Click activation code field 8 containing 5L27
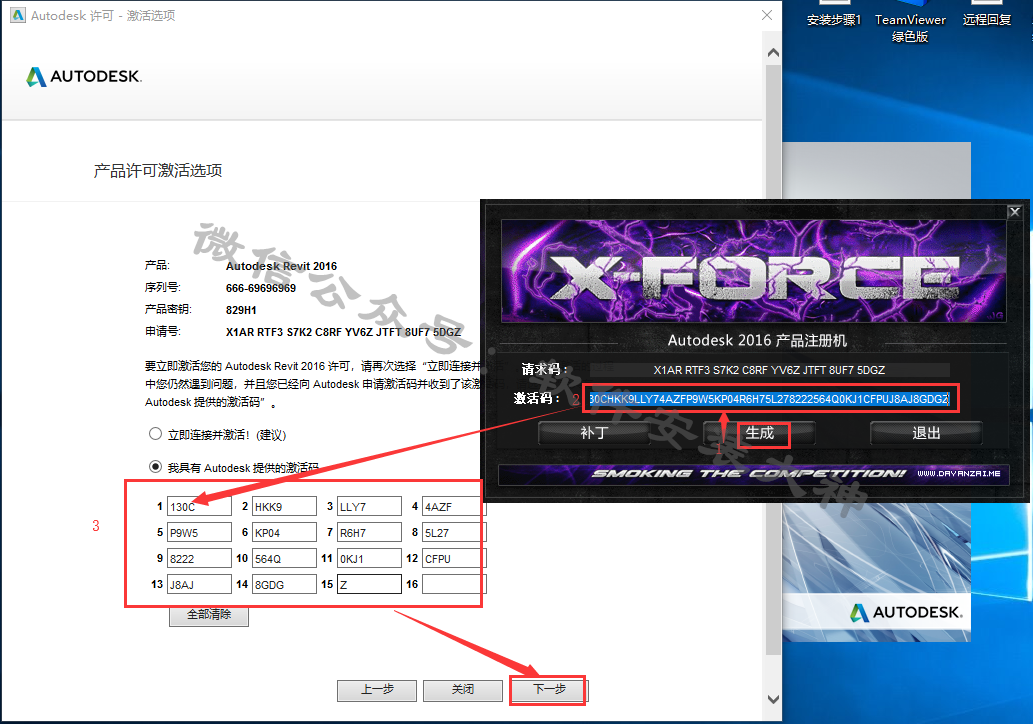1033x724 pixels. point(454,532)
